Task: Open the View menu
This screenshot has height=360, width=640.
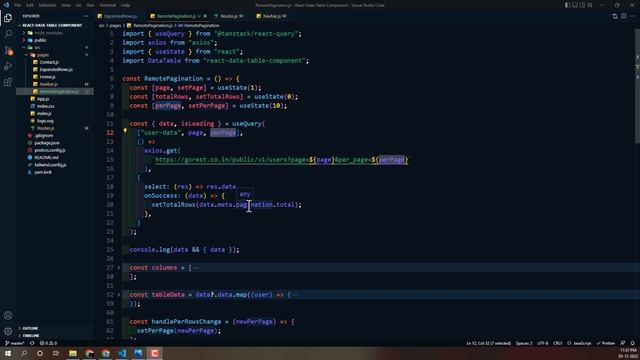Action: [66, 5]
